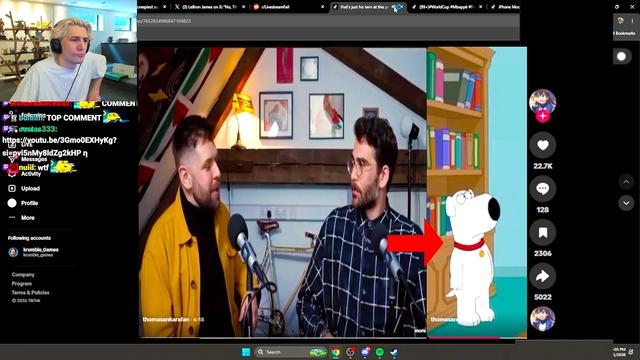The height and width of the screenshot is (360, 640).
Task: Expand More in the TikTok sidebar
Action: (22, 218)
